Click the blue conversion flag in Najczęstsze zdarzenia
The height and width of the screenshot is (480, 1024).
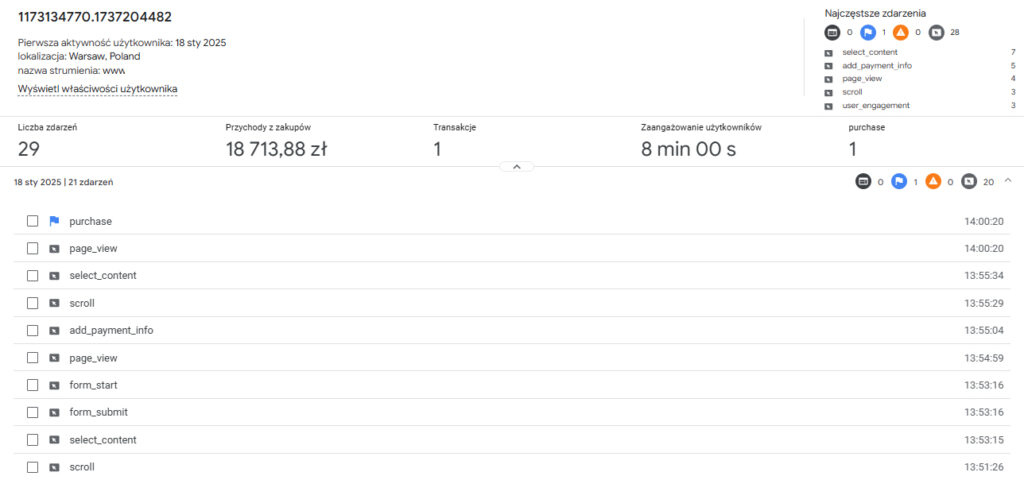pyautogui.click(x=868, y=32)
